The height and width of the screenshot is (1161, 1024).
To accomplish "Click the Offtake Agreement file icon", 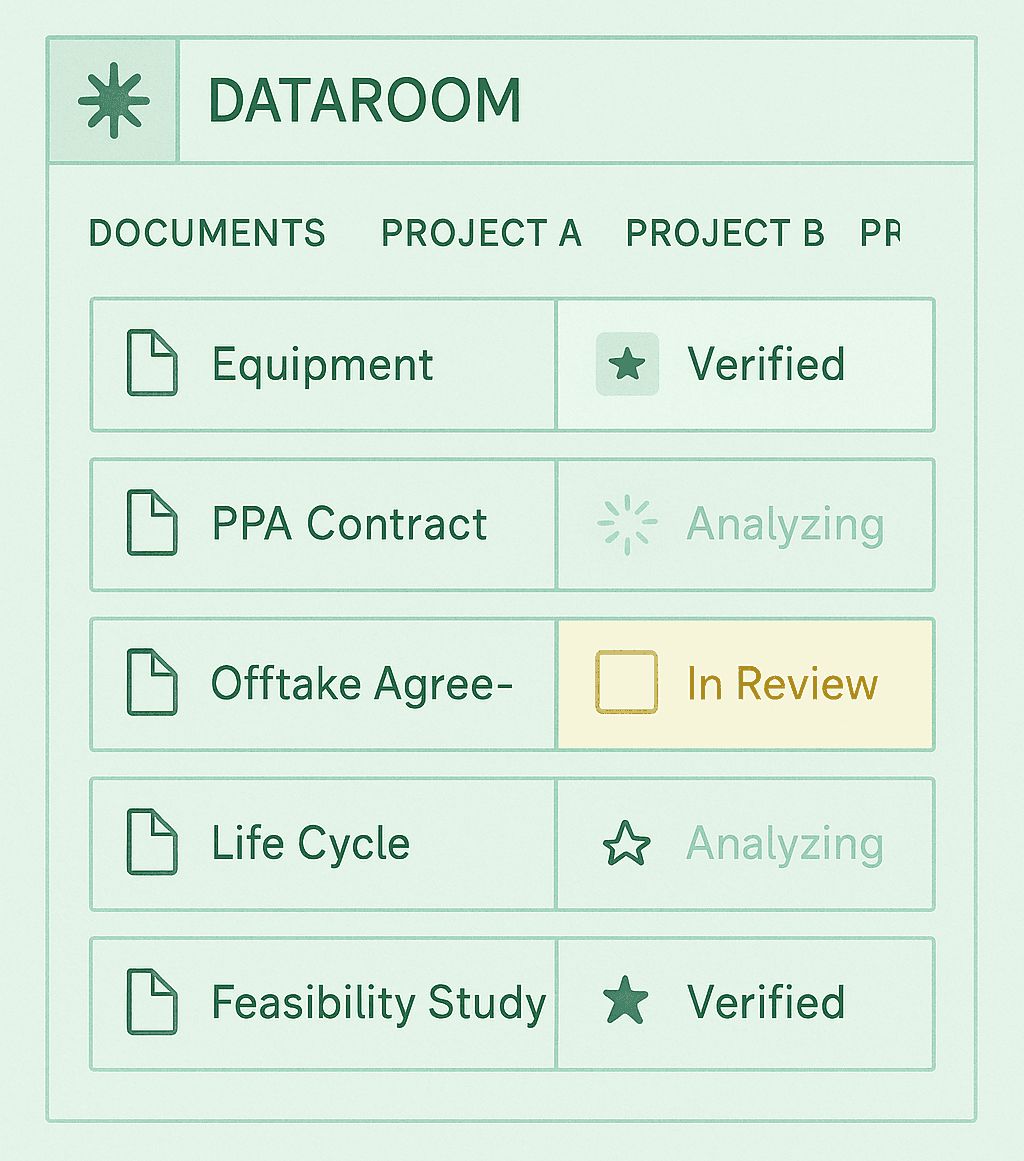I will [152, 684].
